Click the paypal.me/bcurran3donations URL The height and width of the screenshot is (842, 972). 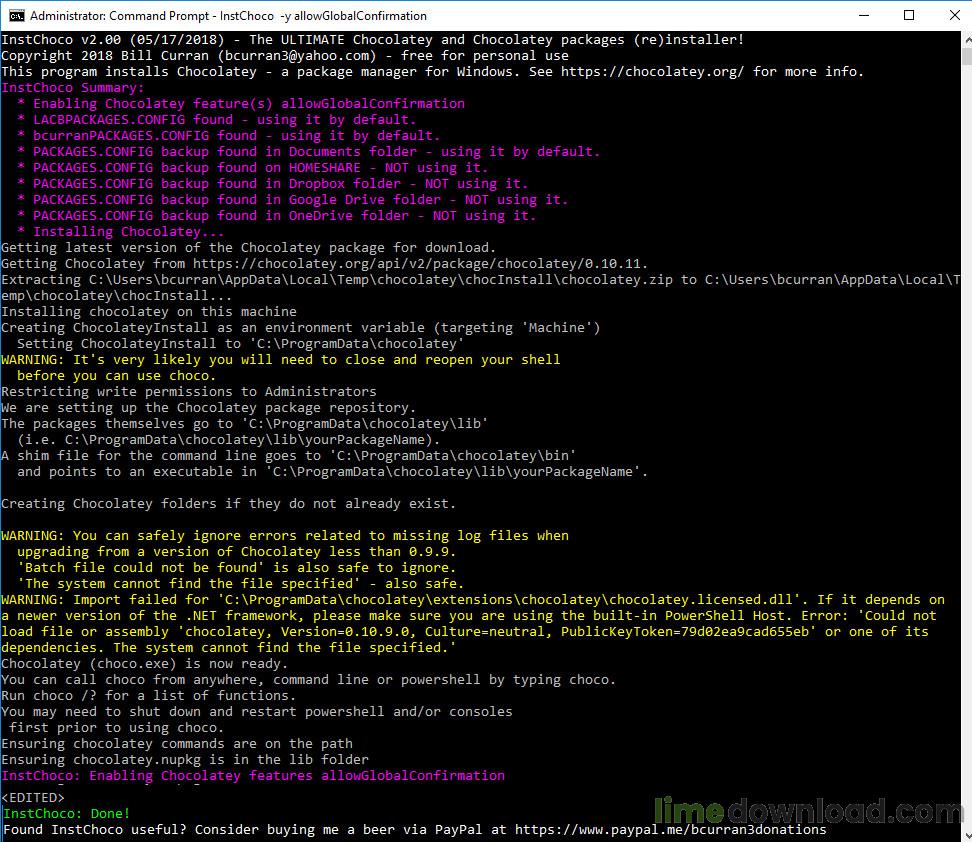tap(670, 830)
